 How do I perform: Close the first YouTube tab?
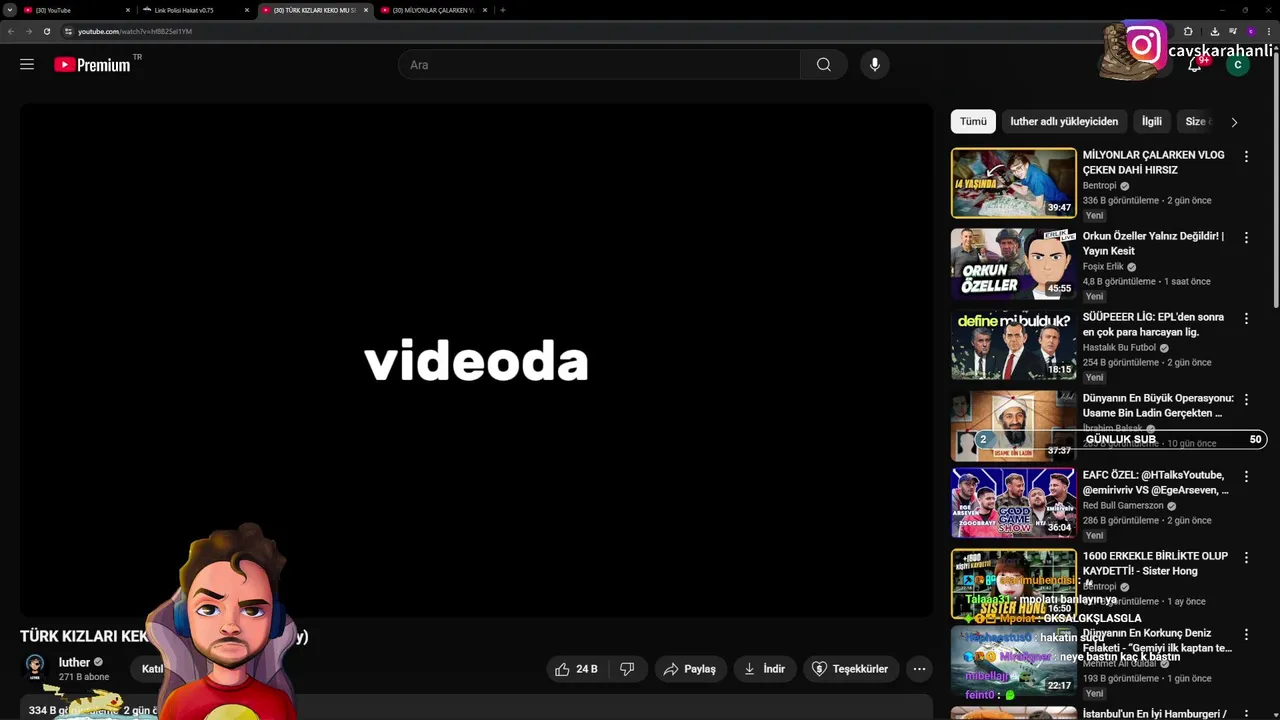point(128,10)
